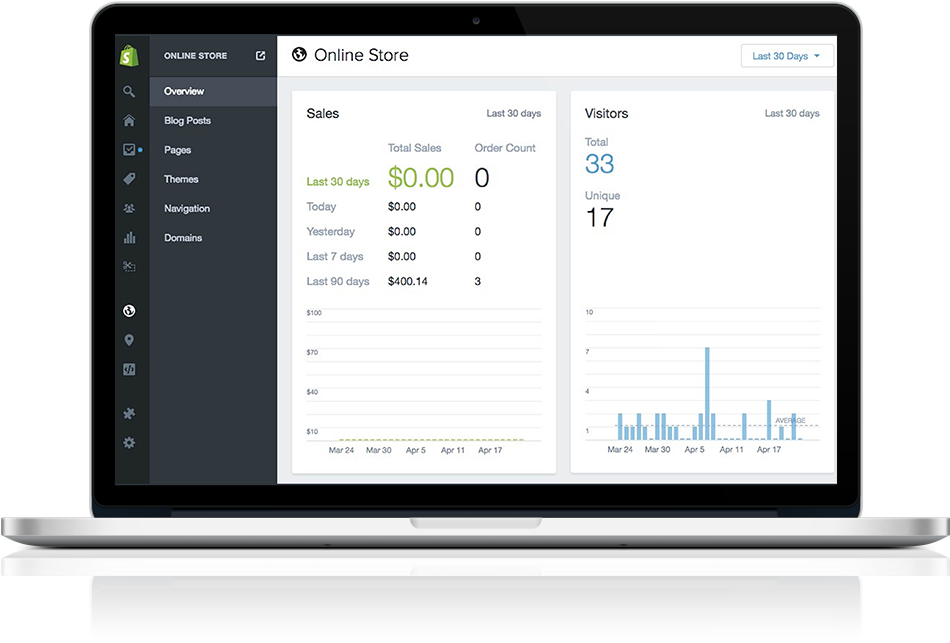Navigate to the Themes section

point(181,179)
